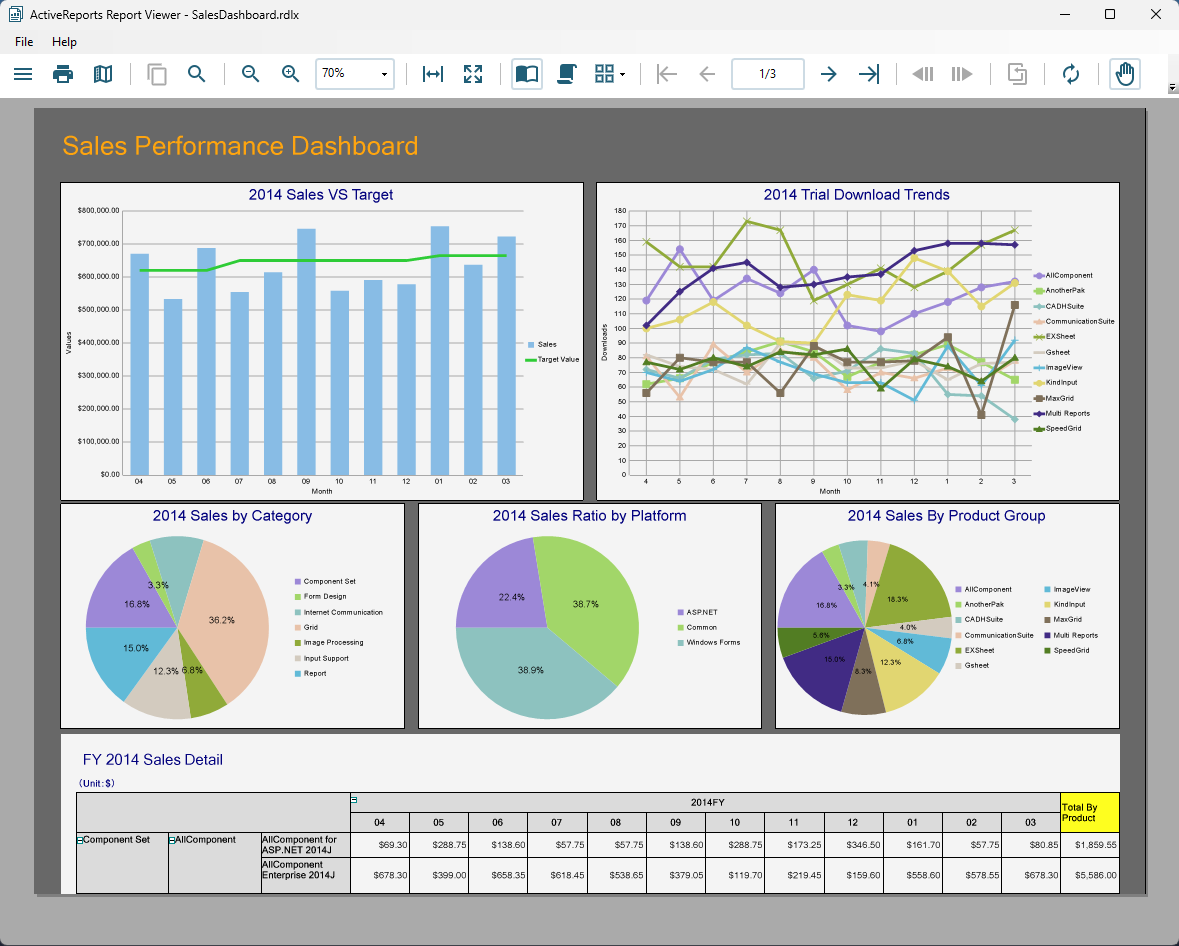Open the Help menu

pos(65,42)
